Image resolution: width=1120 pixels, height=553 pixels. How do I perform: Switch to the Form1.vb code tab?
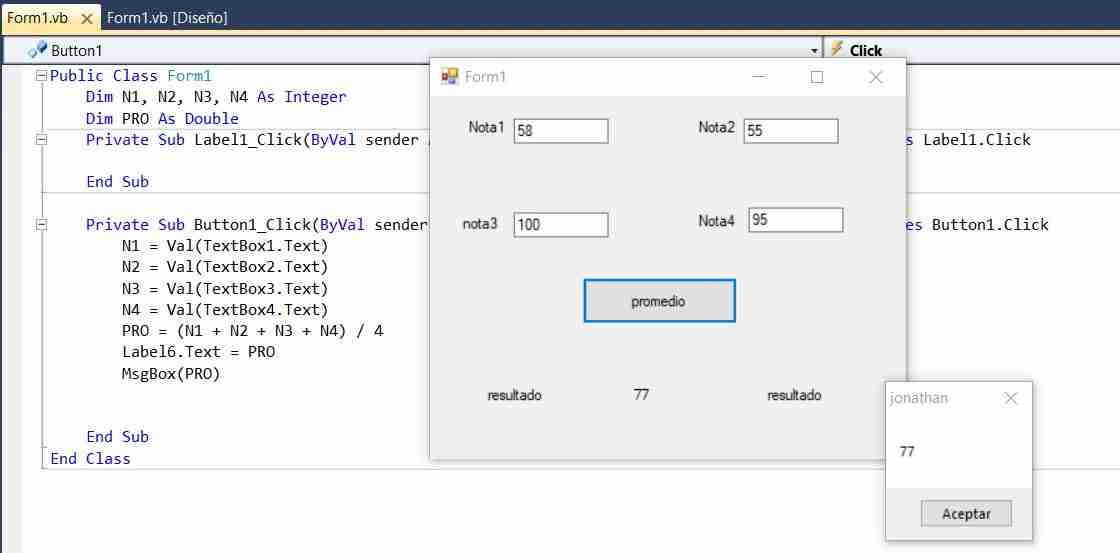pos(37,19)
